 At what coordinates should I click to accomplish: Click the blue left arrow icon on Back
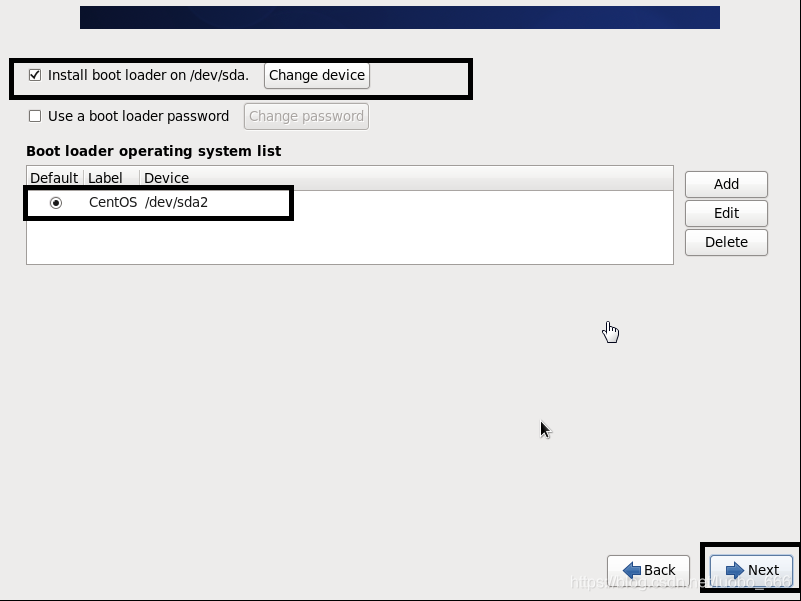pos(632,570)
